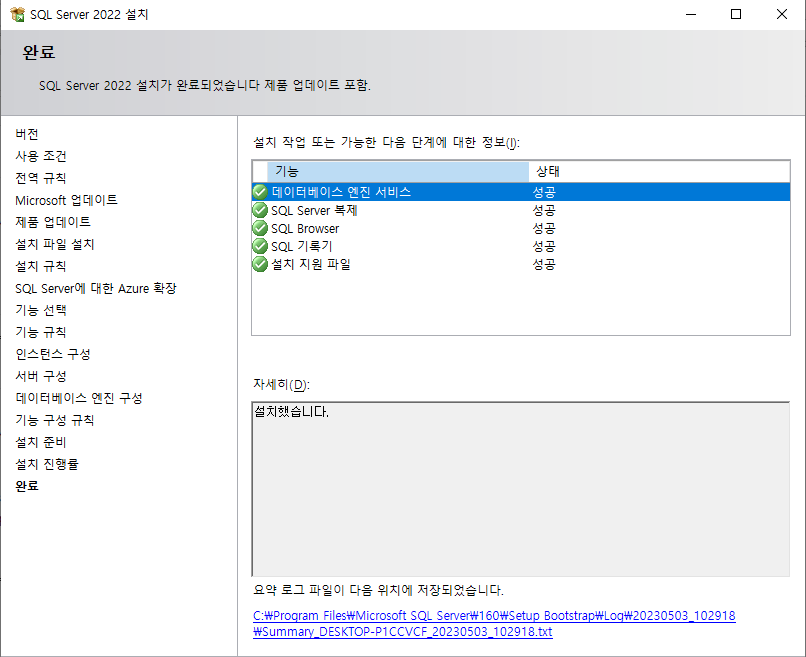Click green check icon beside SQL 기록기

point(260,246)
